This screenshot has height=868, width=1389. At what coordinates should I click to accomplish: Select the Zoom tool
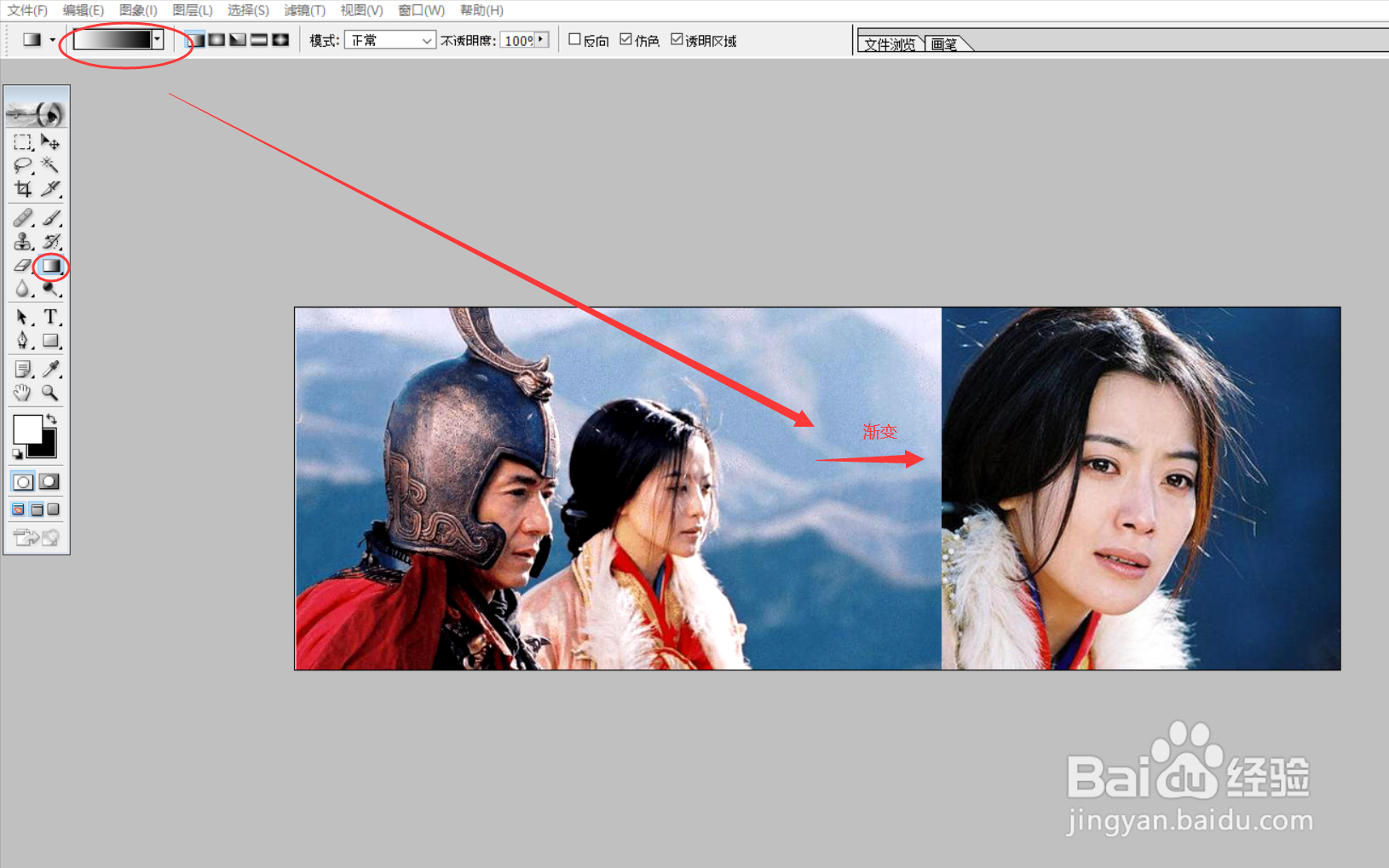click(50, 393)
